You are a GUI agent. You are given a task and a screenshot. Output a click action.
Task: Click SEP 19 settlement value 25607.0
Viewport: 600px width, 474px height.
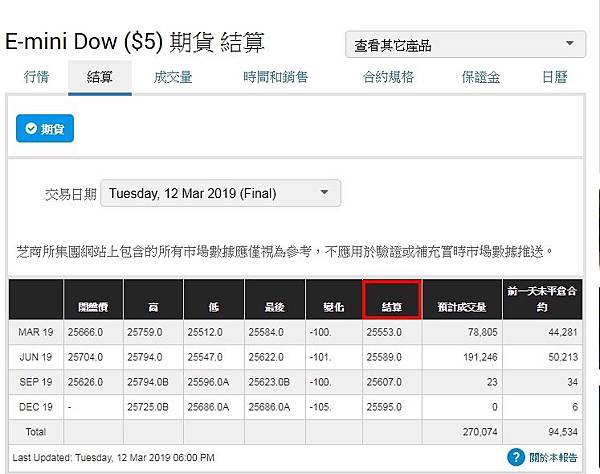(x=384, y=382)
